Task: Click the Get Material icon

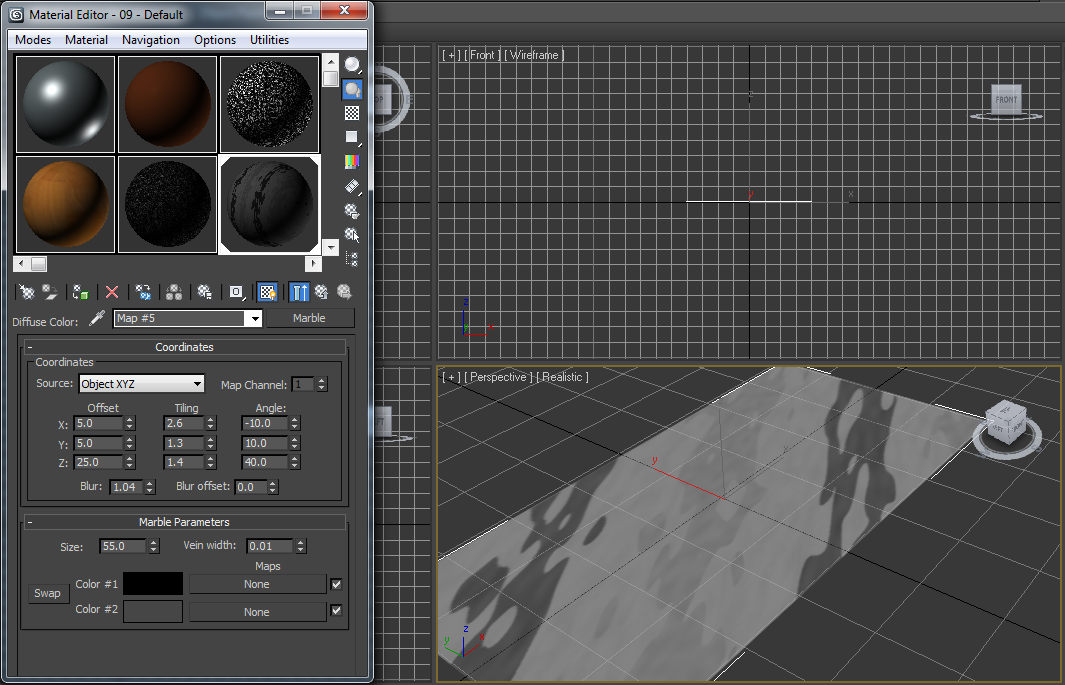Action: coord(26,292)
